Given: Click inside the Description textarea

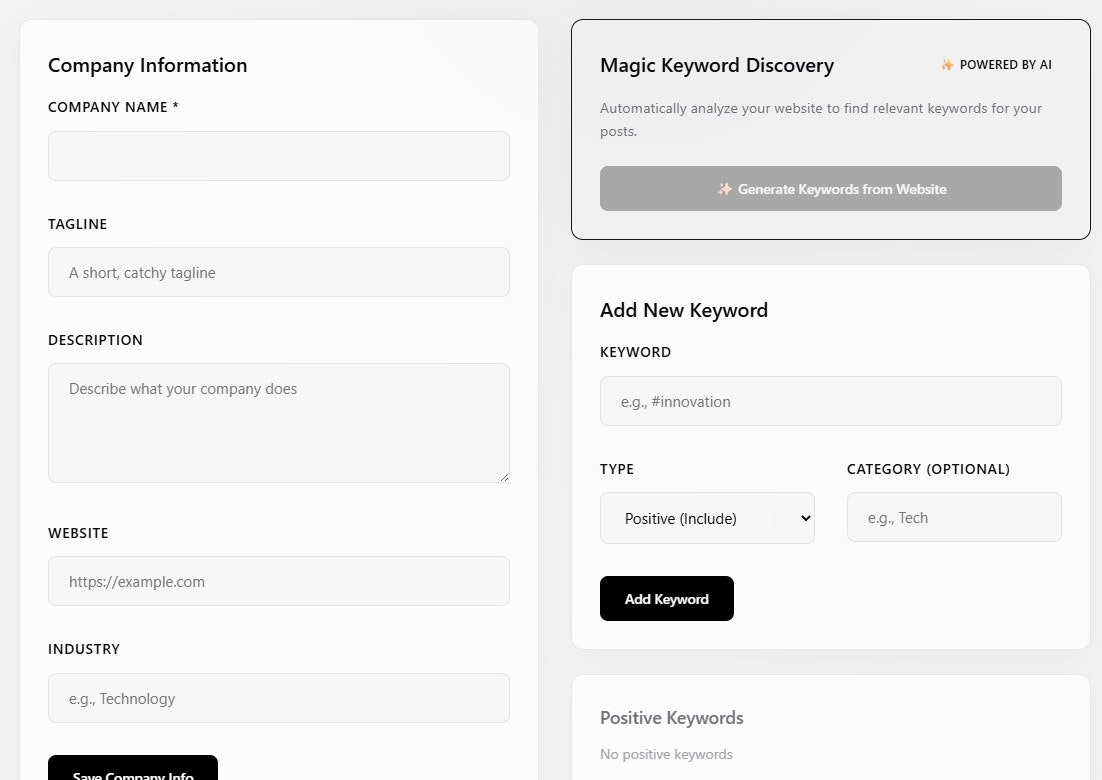Looking at the screenshot, I should 278,420.
